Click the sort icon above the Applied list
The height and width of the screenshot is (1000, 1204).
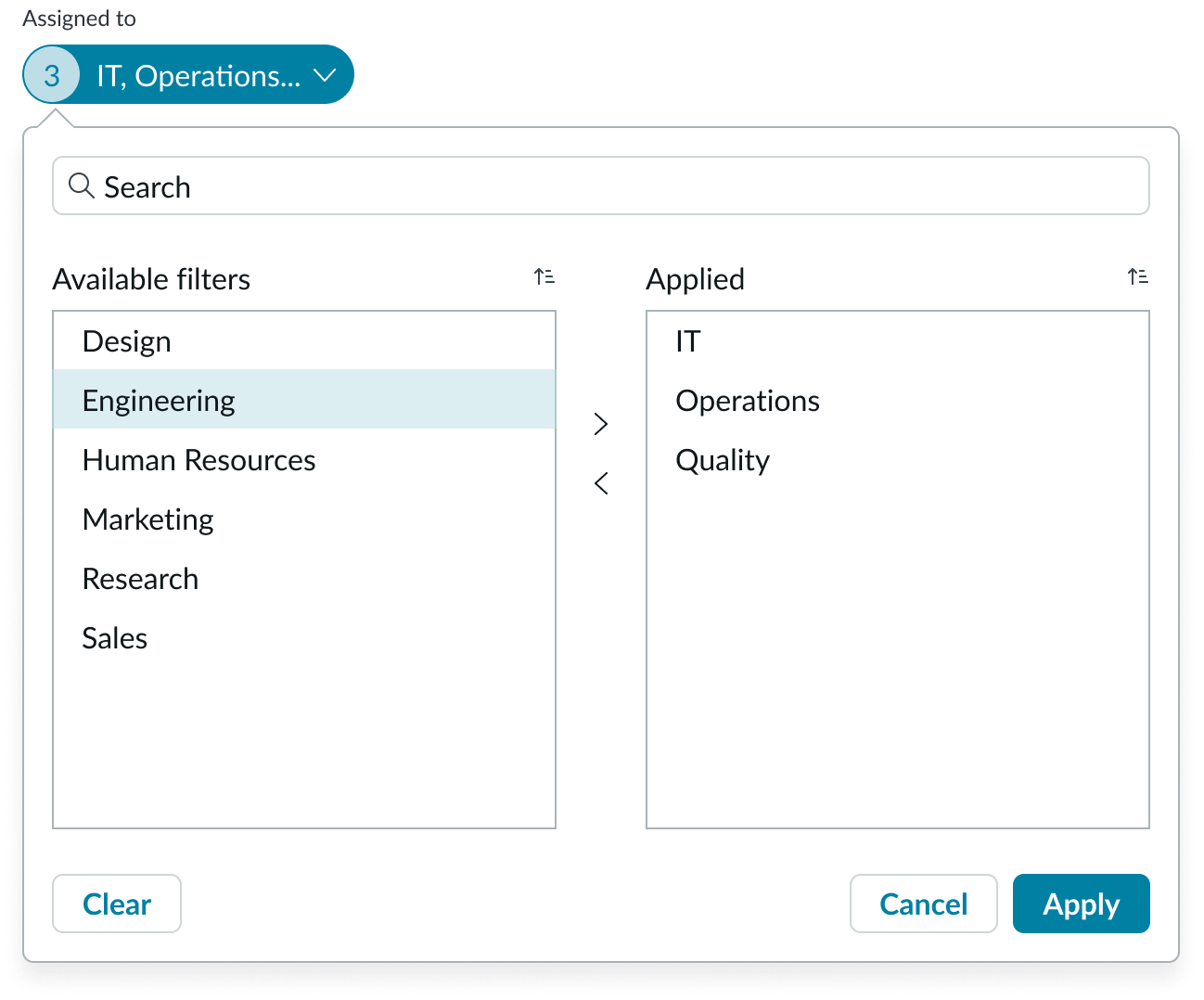click(x=1137, y=276)
